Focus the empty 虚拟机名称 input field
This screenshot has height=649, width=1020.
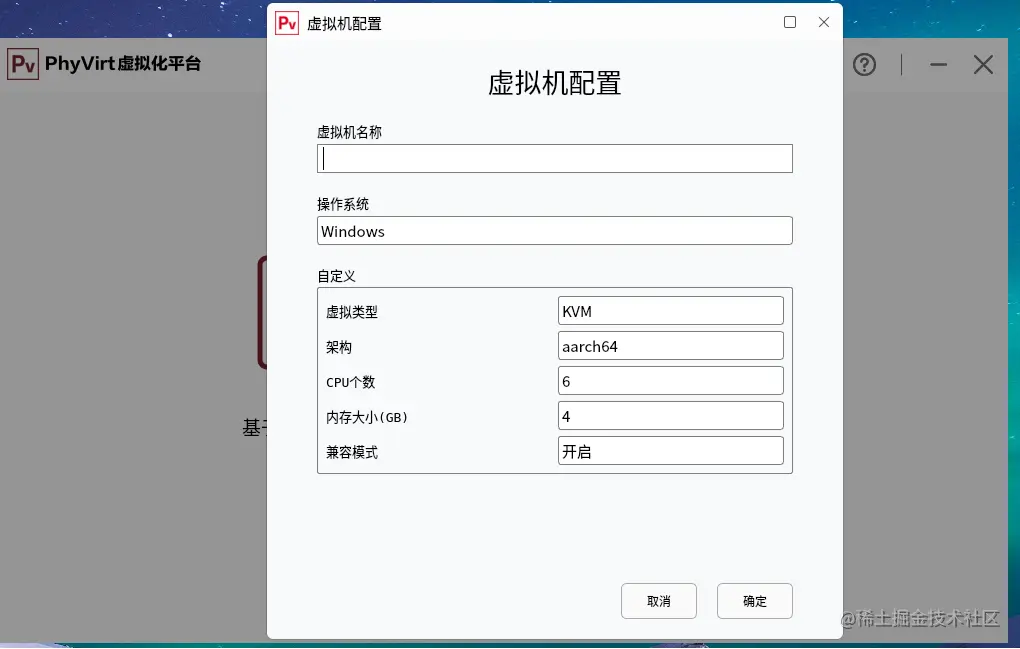(554, 158)
